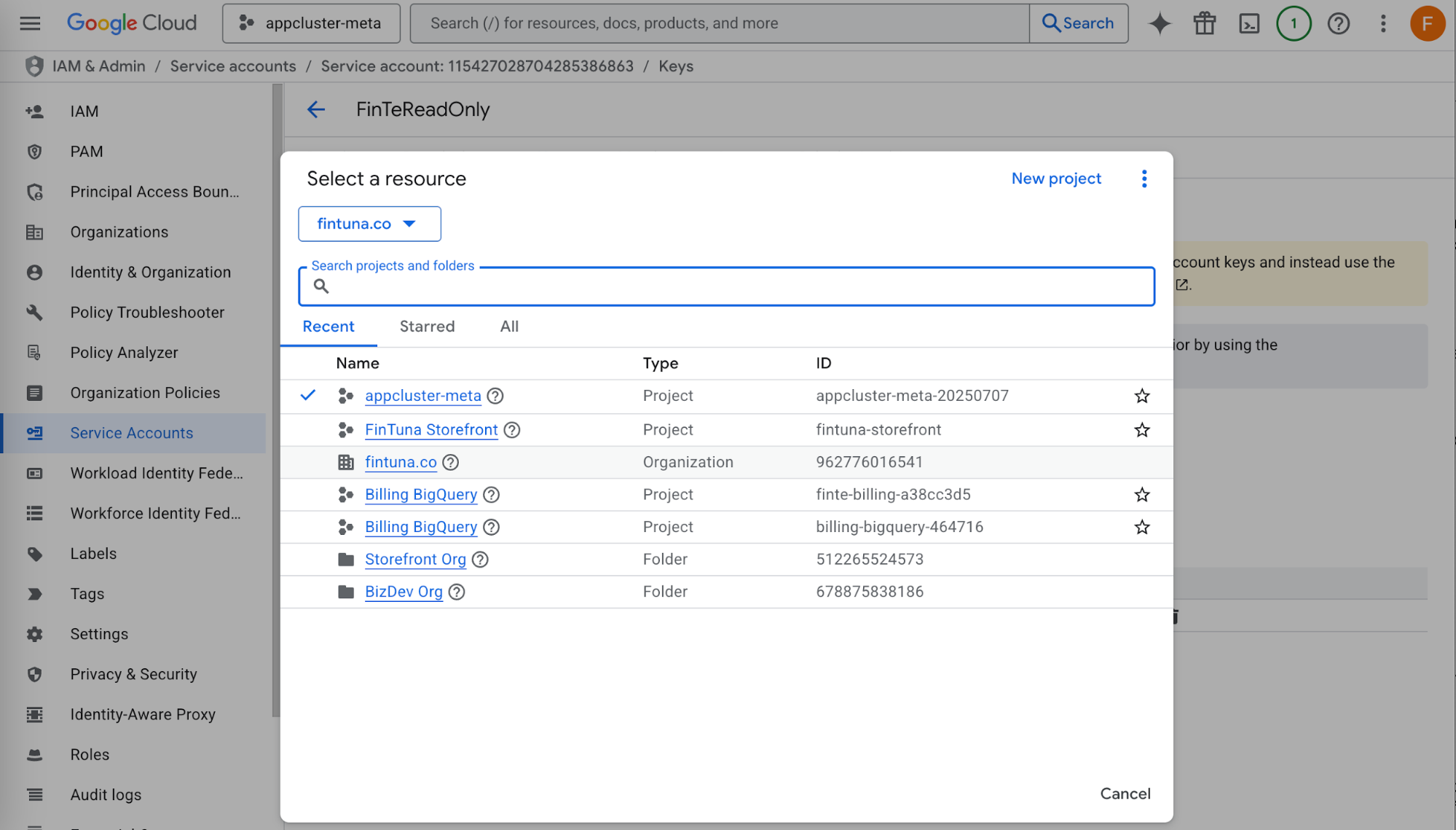1456x830 pixels.
Task: Click the Policy Troubleshooter wrench icon
Action: click(34, 313)
